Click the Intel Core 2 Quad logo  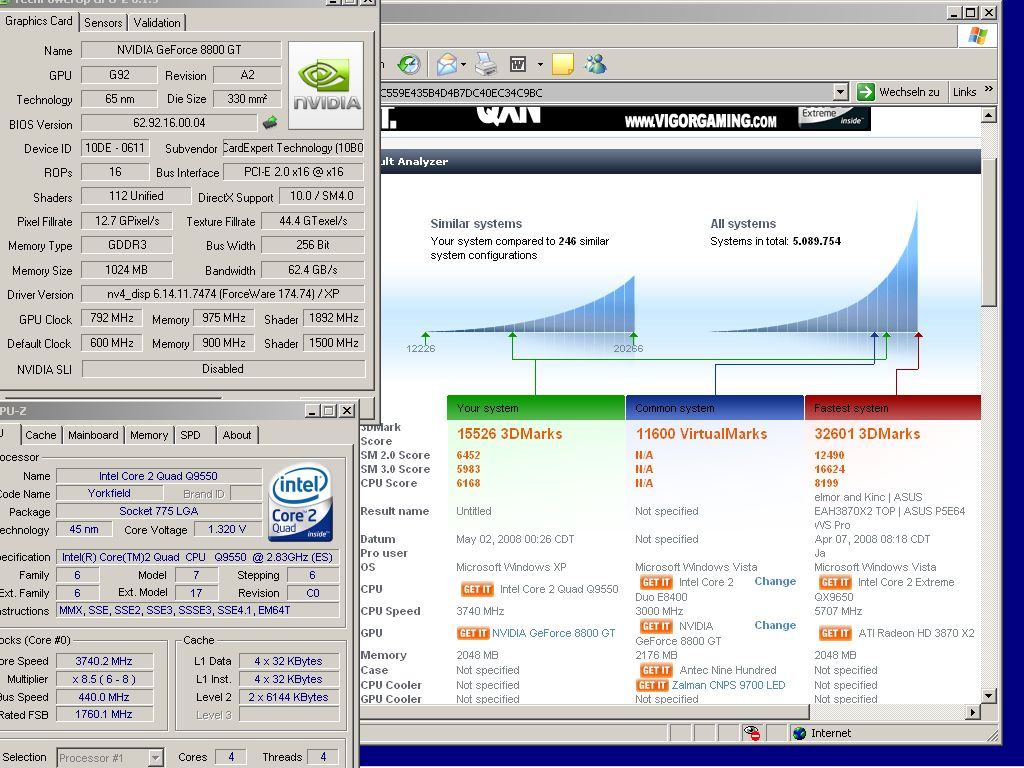300,502
